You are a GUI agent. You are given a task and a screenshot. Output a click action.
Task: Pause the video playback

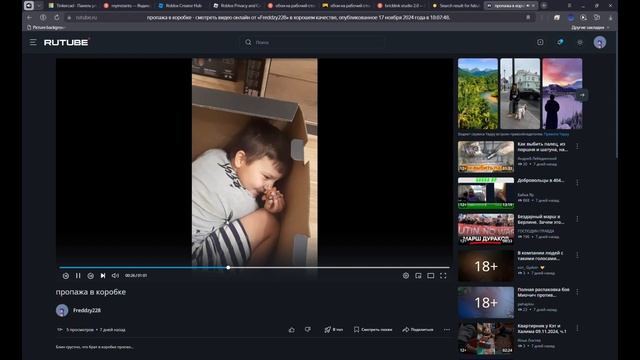coord(78,276)
